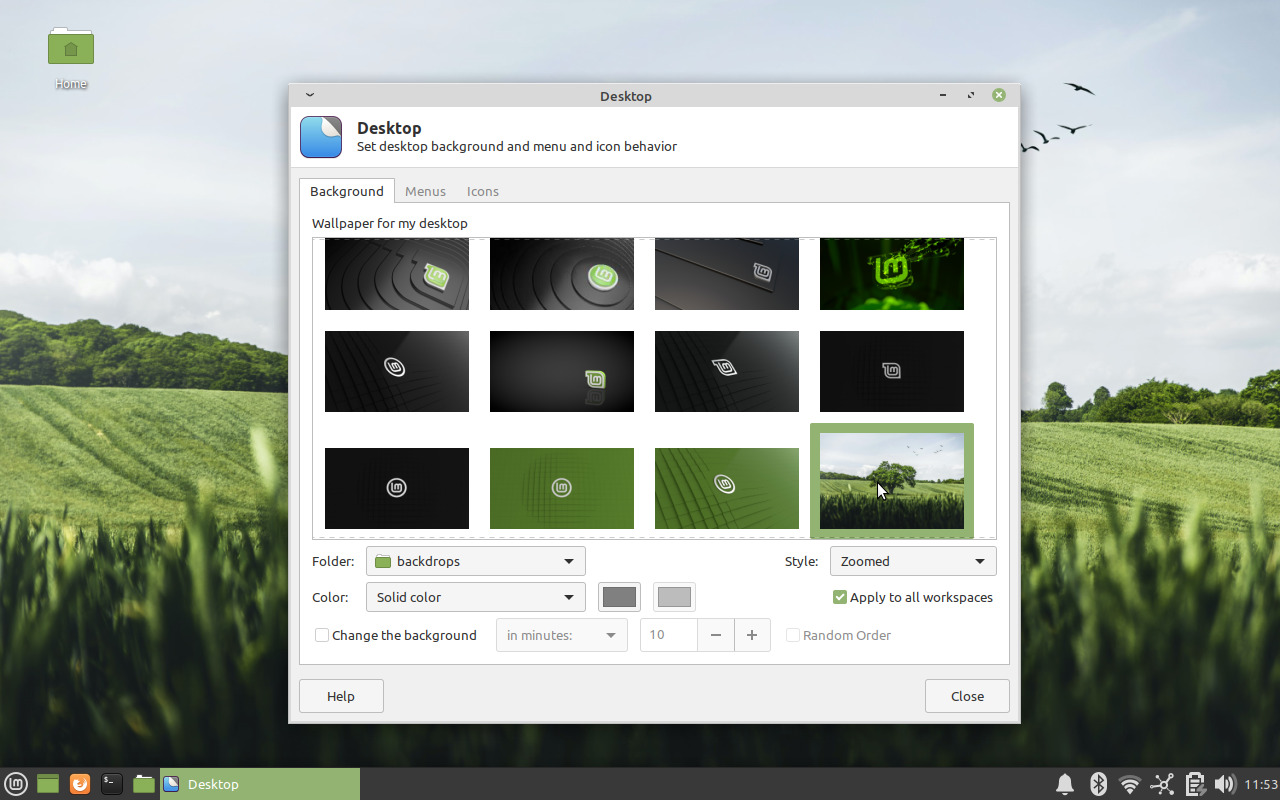The width and height of the screenshot is (1280, 800).
Task: Select the Background tab
Action: tap(347, 191)
